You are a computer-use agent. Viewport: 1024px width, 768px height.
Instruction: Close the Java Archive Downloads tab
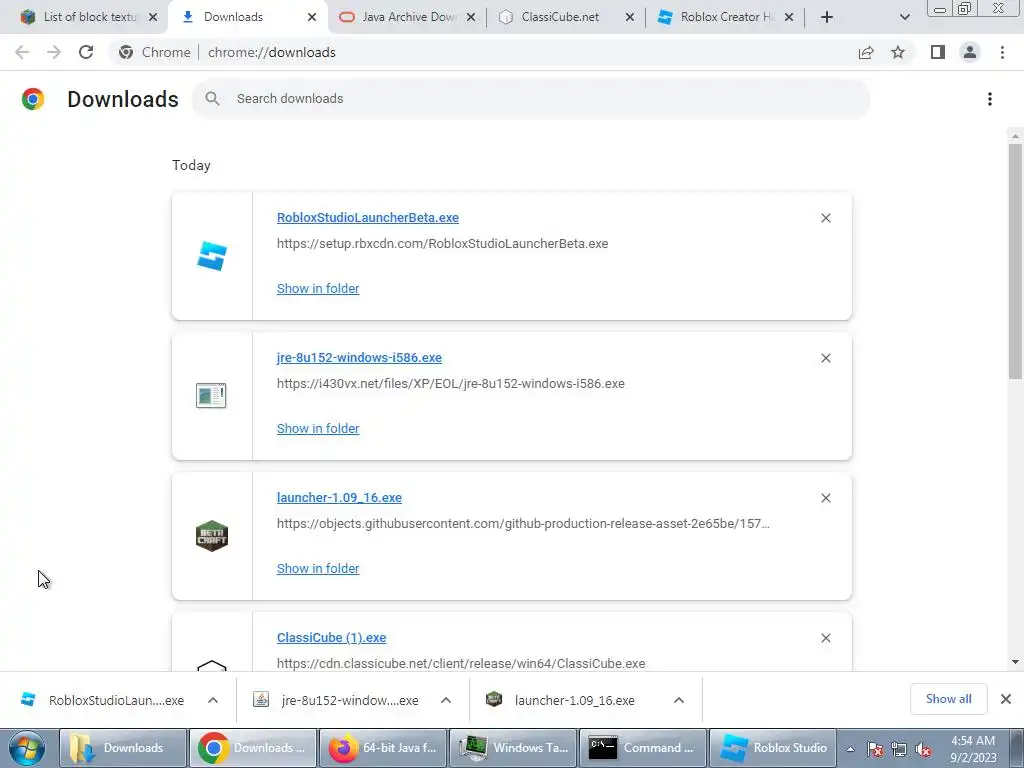(x=470, y=17)
